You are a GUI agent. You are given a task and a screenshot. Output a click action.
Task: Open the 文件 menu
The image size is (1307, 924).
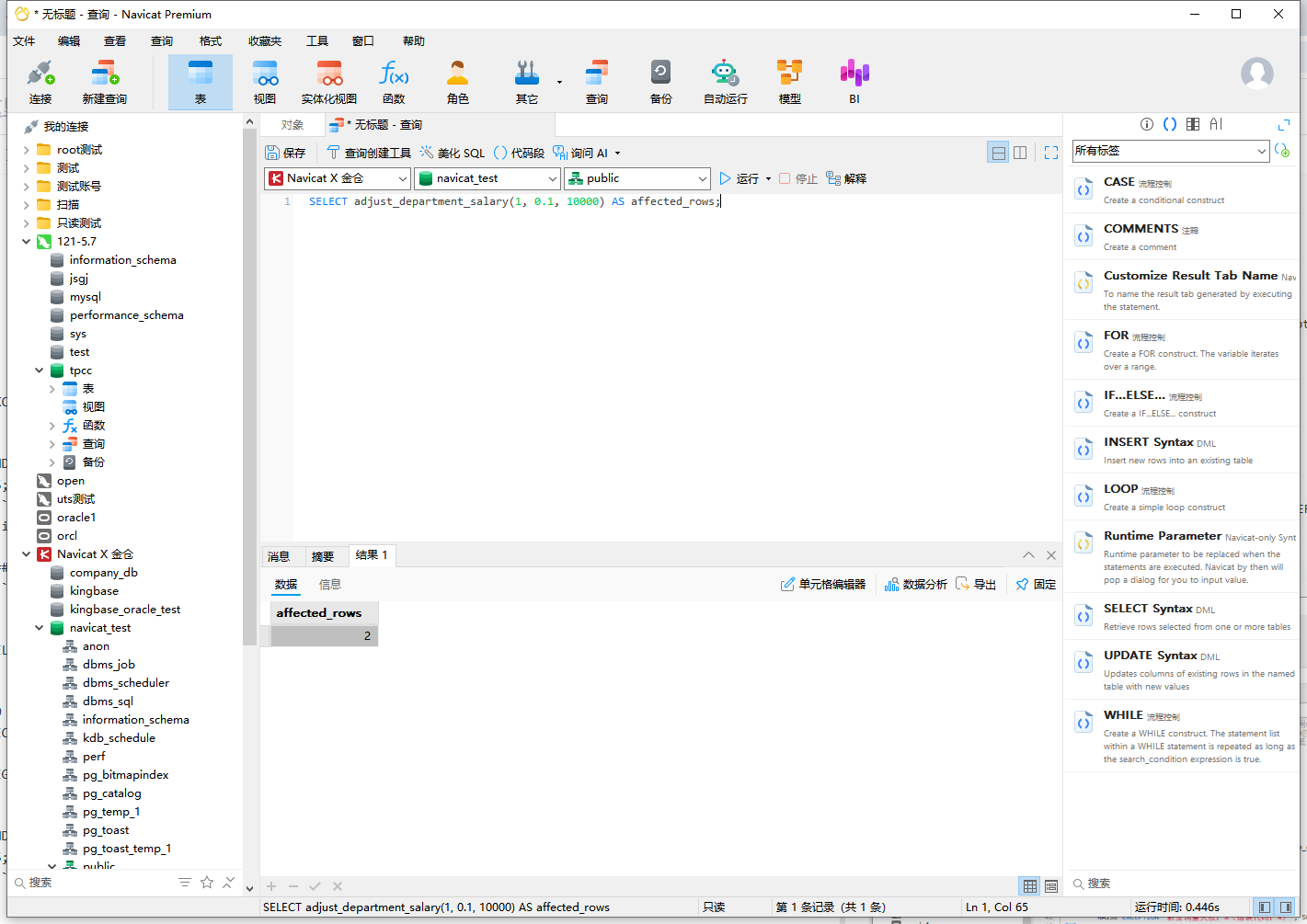tap(24, 41)
